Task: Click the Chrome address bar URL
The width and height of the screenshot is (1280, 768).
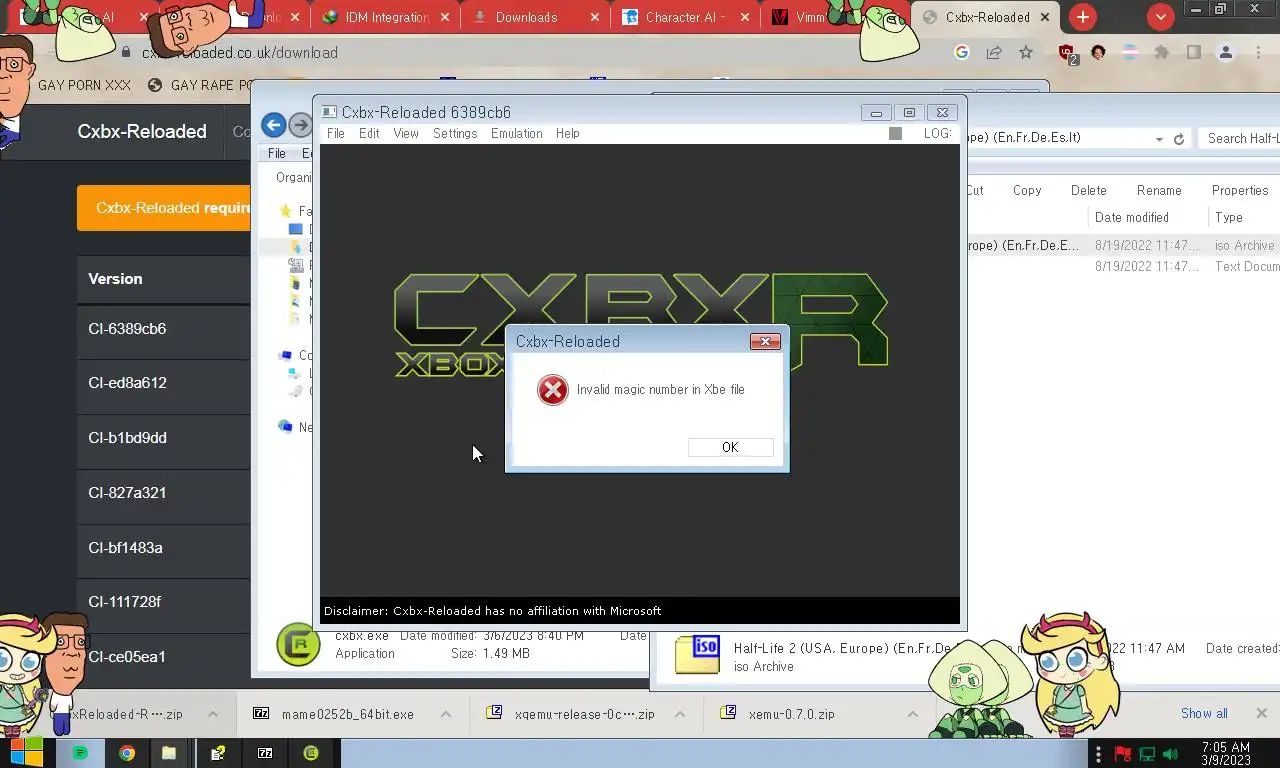Action: [x=239, y=53]
